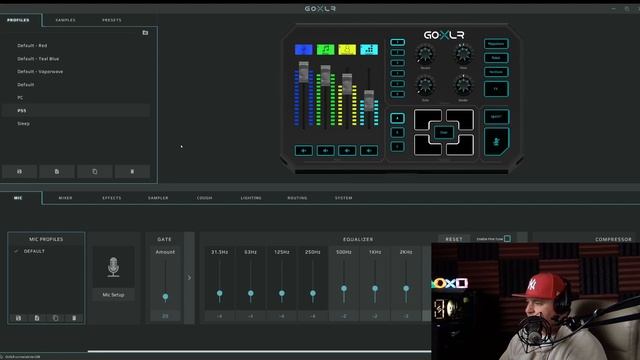640x360 pixels.
Task: Click the bleep button above the cough button
Action: click(496, 117)
